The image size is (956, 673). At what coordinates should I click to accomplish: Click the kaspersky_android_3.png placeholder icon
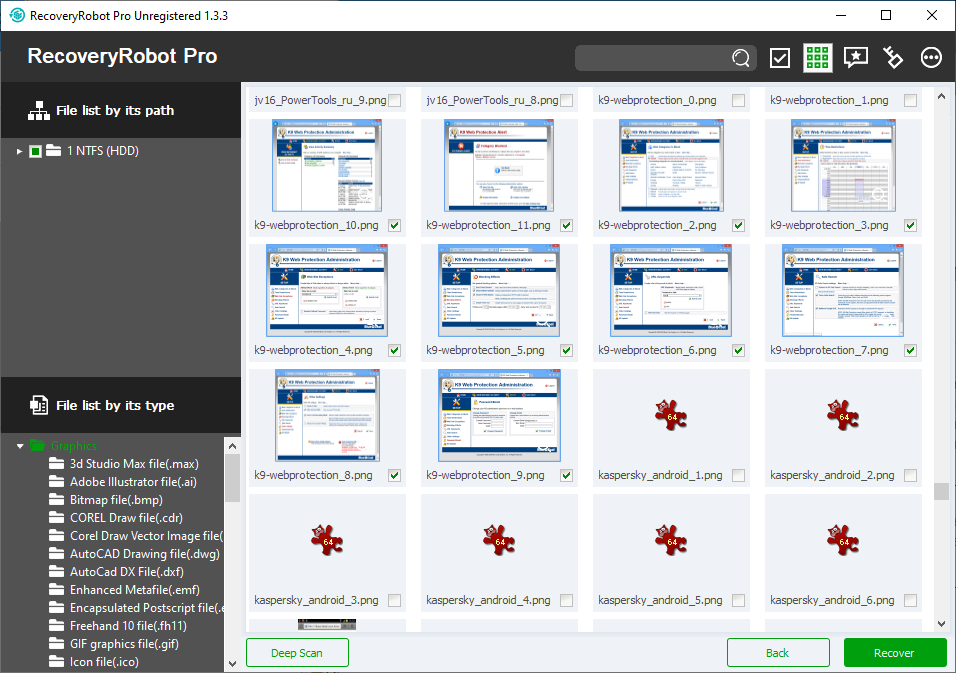tap(327, 540)
